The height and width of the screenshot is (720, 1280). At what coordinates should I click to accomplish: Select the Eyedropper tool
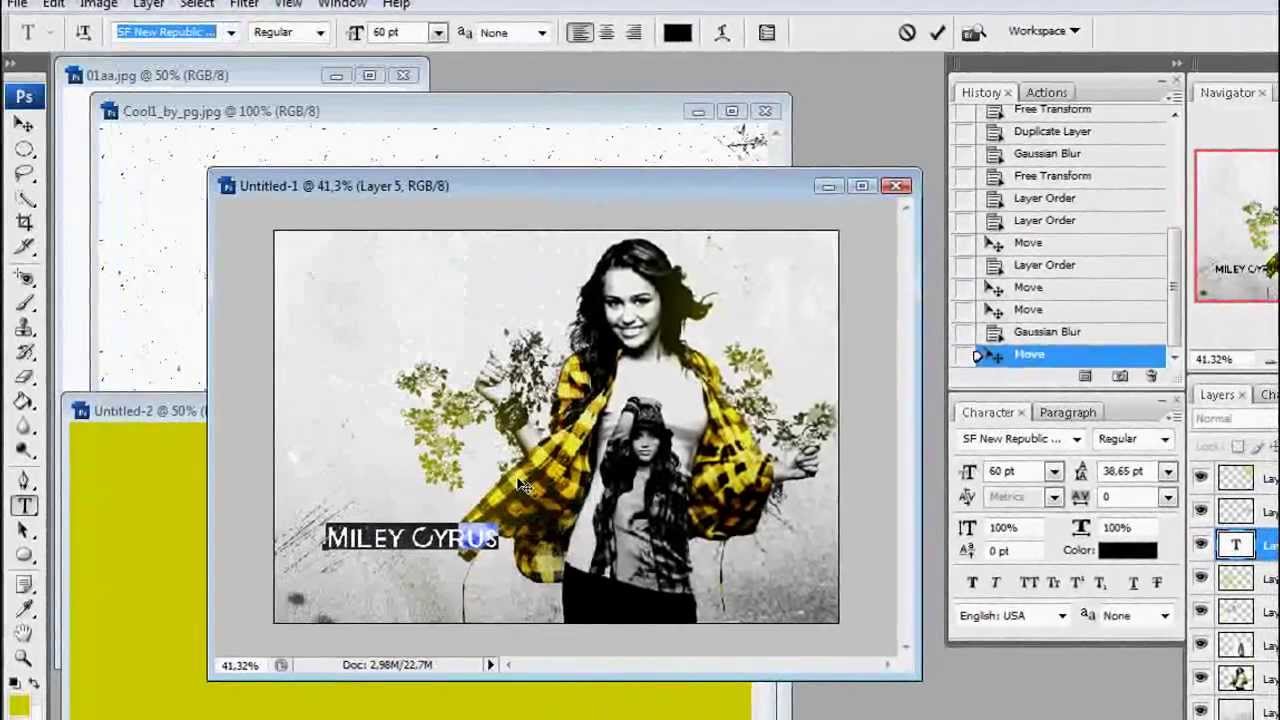pos(24,608)
